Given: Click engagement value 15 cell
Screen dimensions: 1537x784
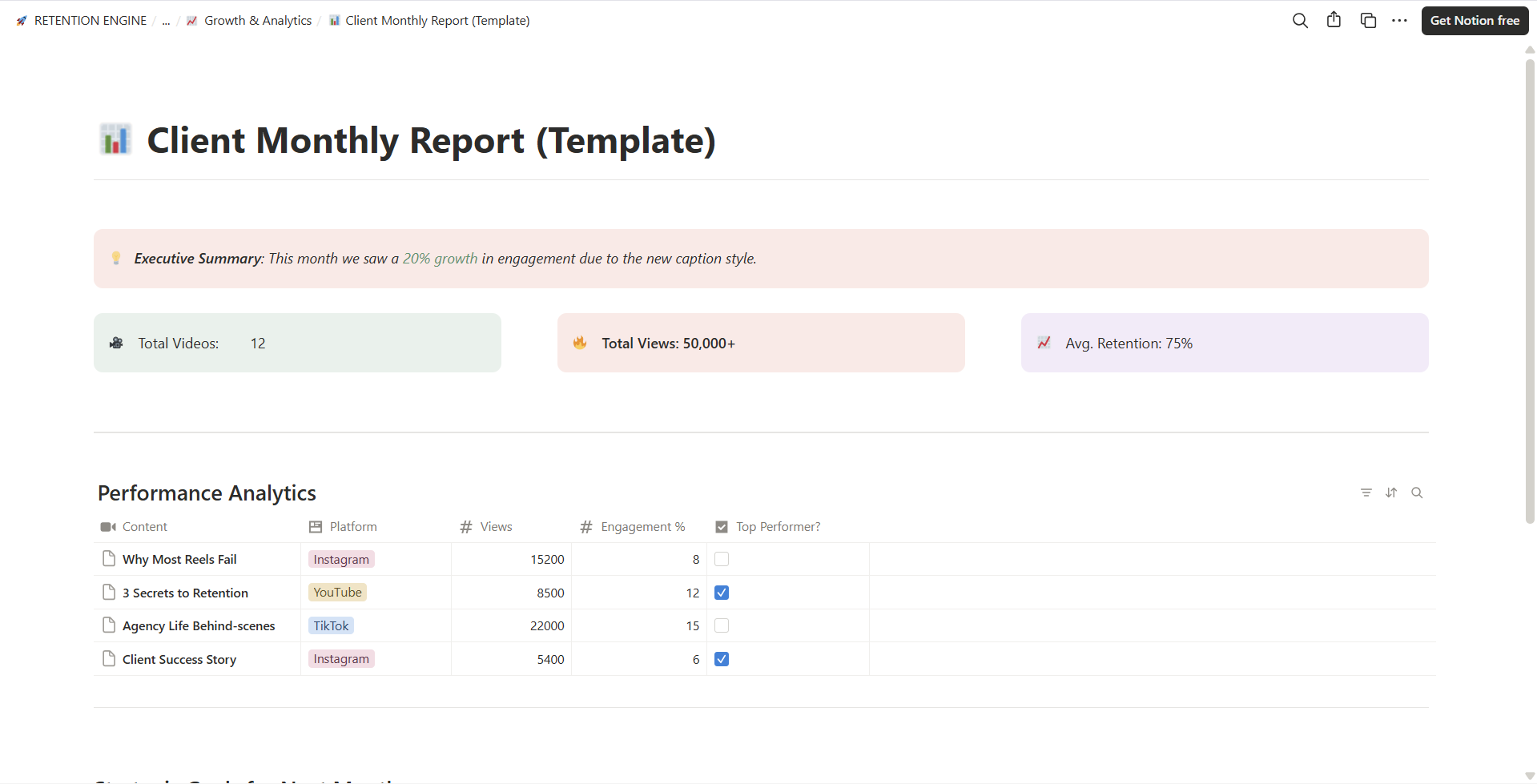Looking at the screenshot, I should (639, 625).
